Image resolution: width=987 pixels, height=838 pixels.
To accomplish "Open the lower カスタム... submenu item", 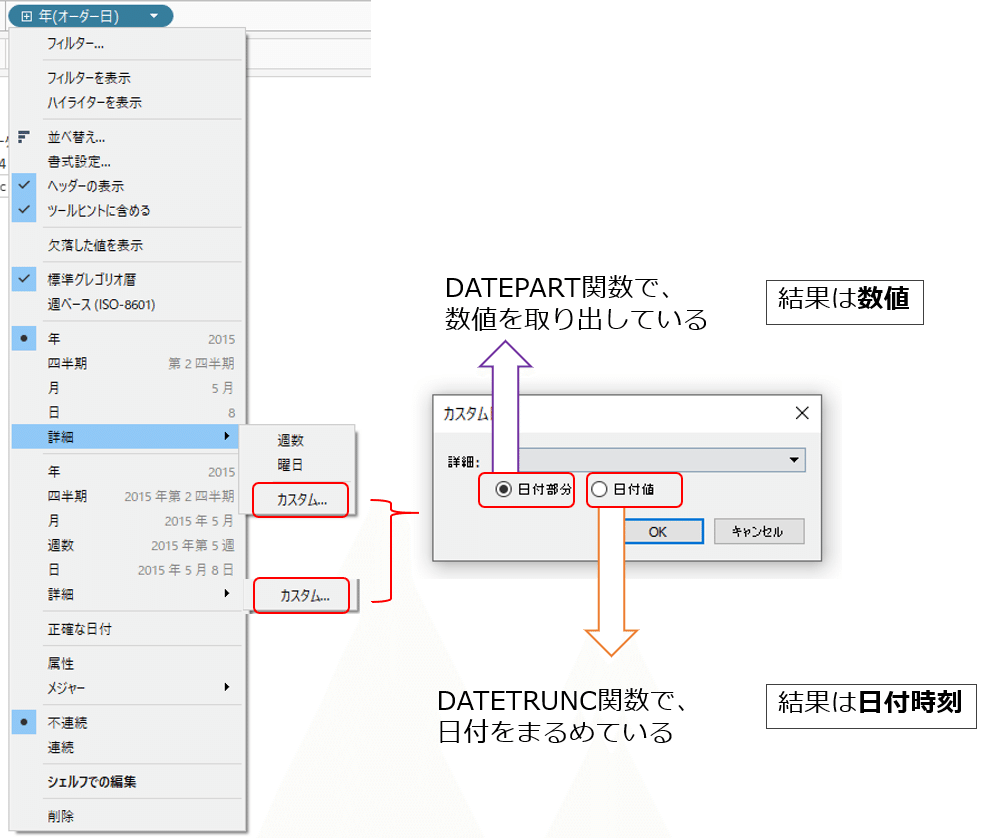I will point(304,596).
